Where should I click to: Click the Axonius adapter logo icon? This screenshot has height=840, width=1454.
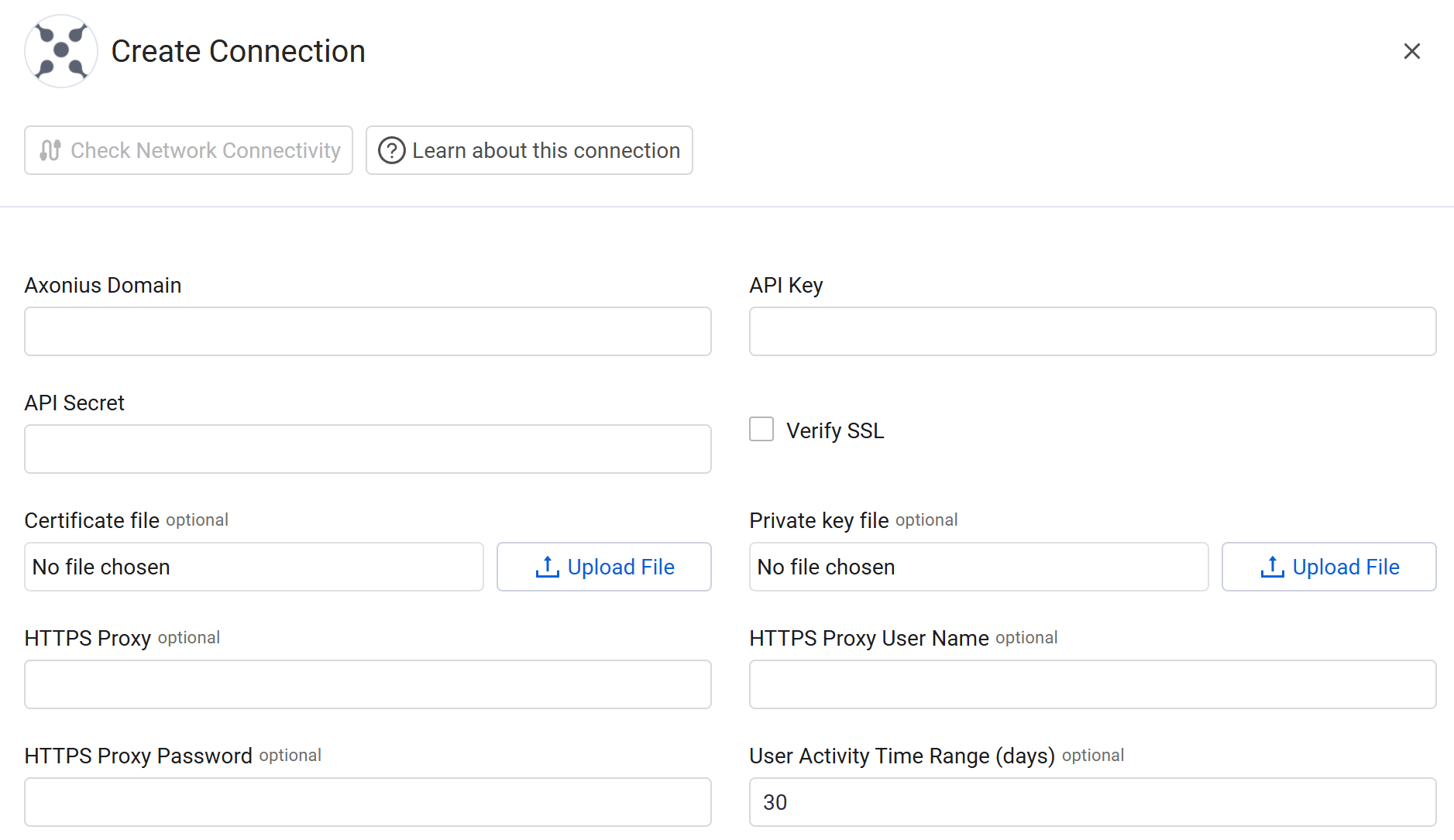(x=60, y=51)
